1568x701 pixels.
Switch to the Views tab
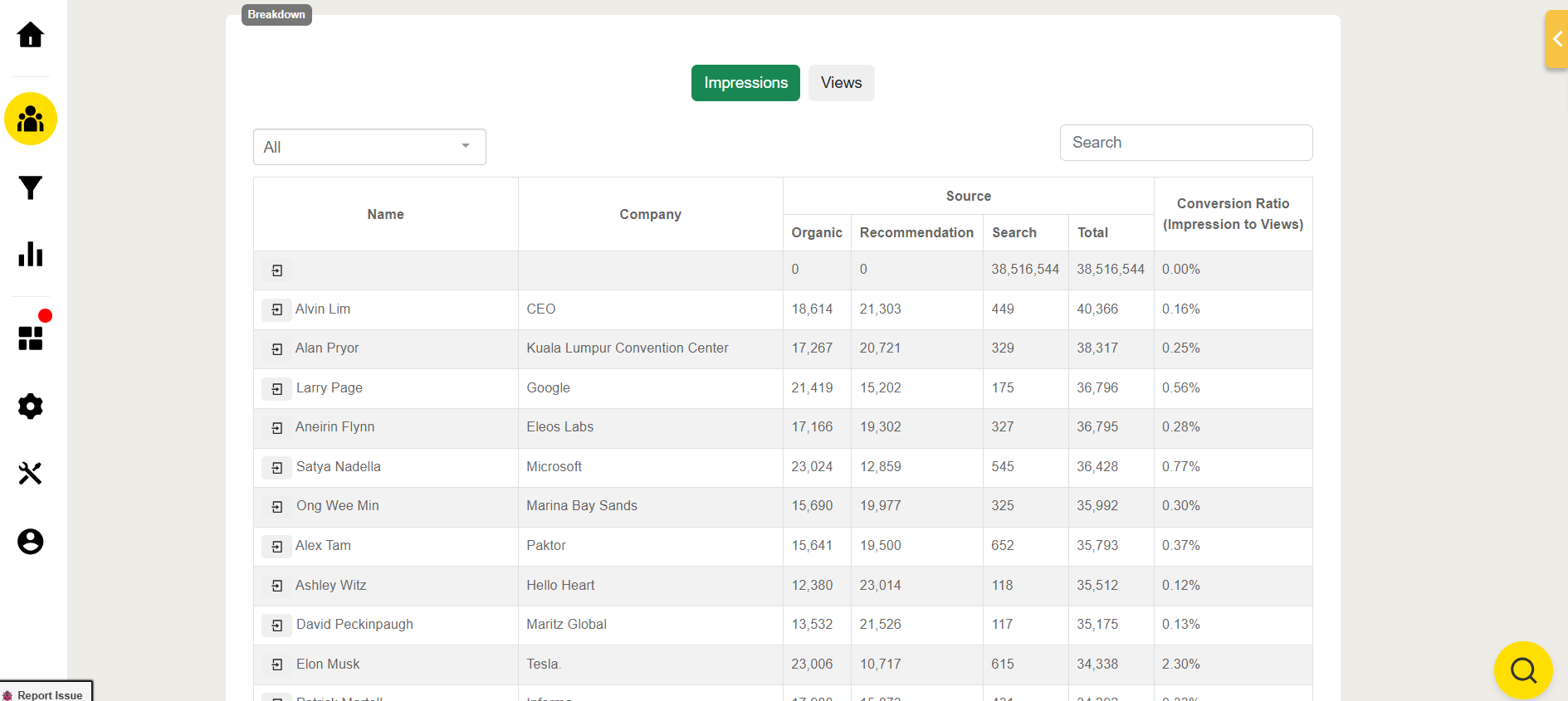841,83
